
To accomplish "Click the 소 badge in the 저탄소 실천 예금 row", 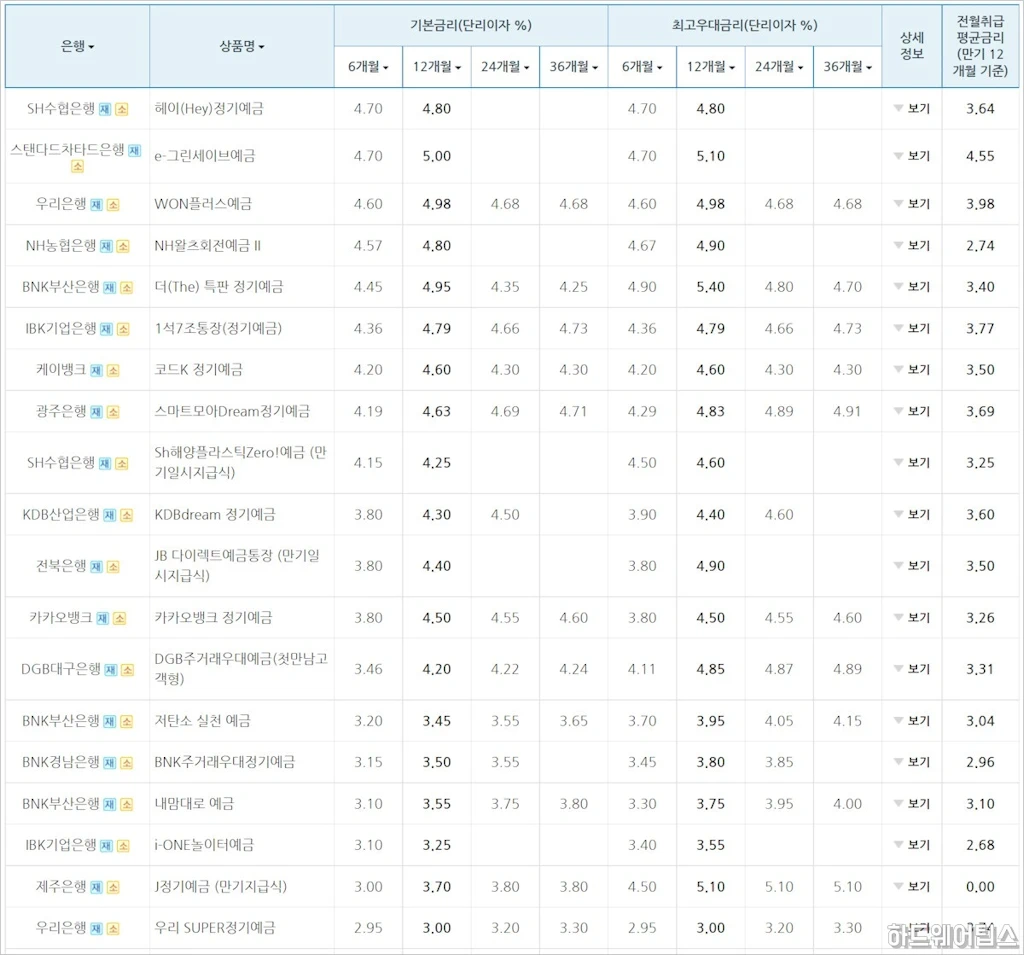I will (x=127, y=722).
